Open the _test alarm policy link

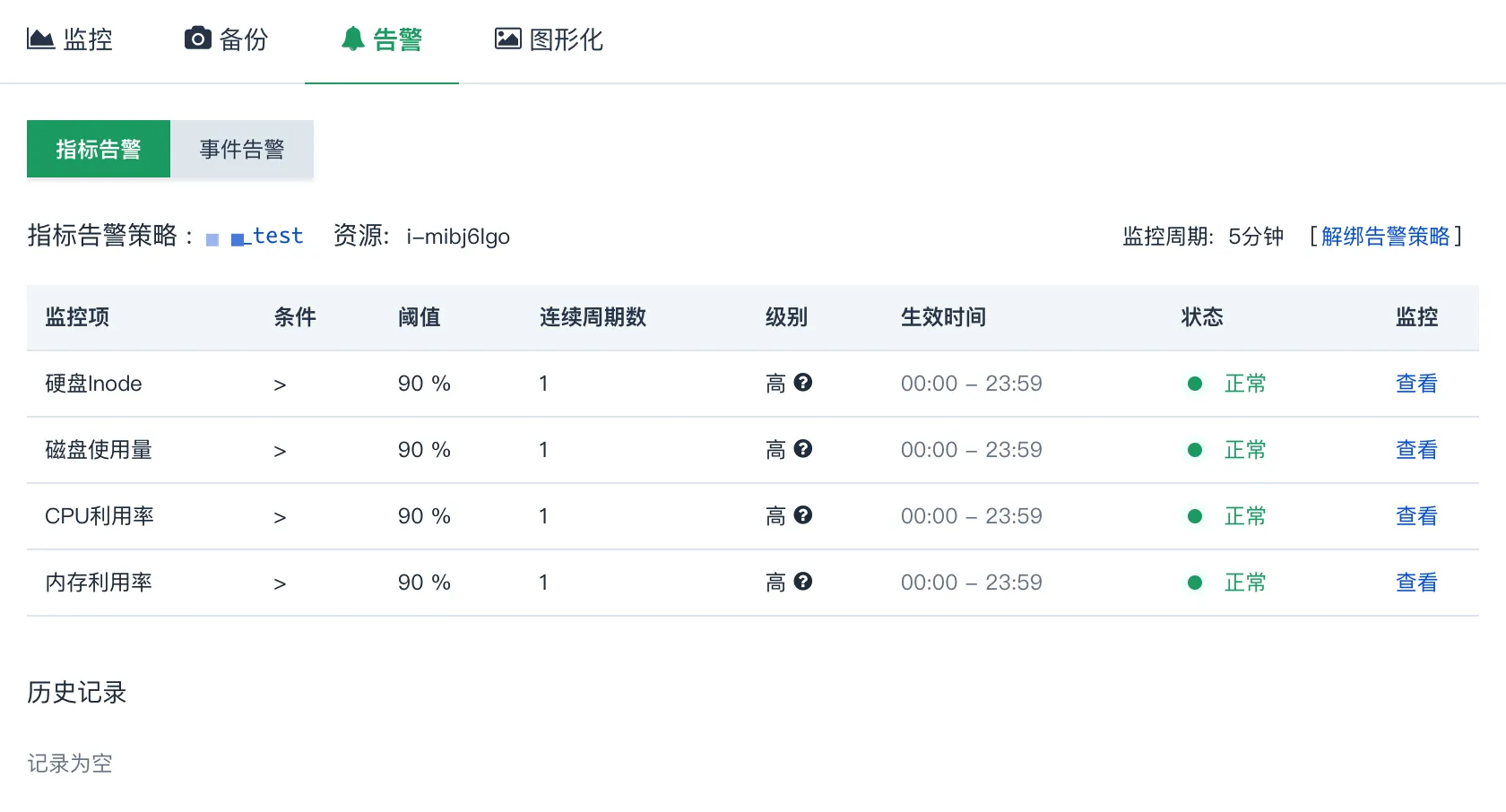tap(255, 236)
